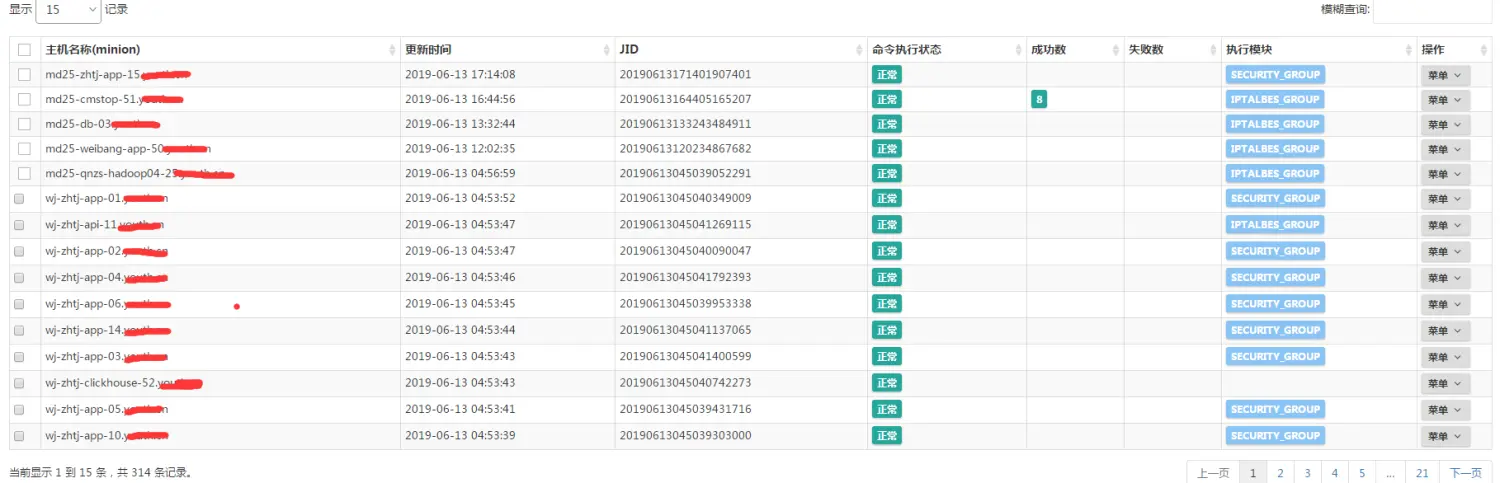1500x483 pixels.
Task: Click SECURITY_GROUP badge in wj-zhtj-app-14 row
Action: 1275,330
